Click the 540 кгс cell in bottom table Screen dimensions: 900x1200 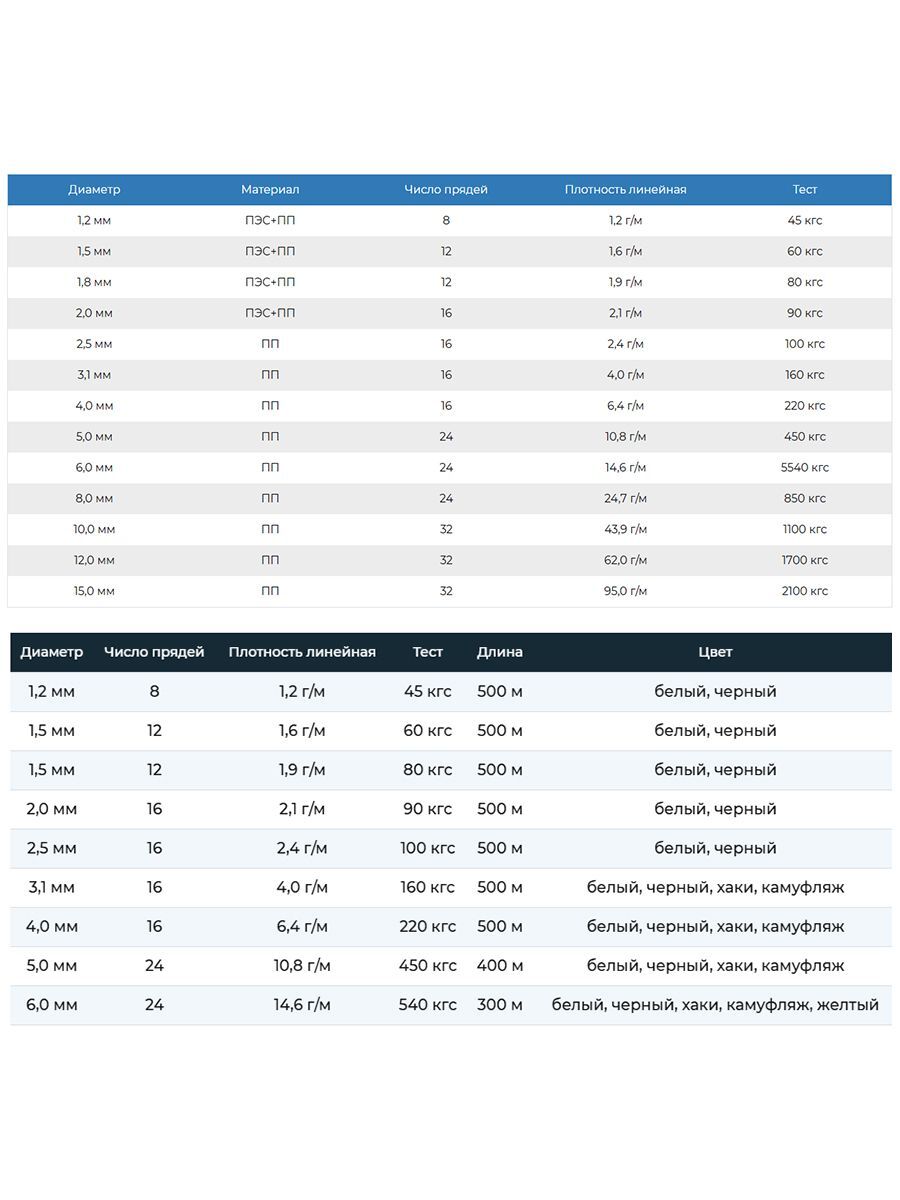(427, 1005)
